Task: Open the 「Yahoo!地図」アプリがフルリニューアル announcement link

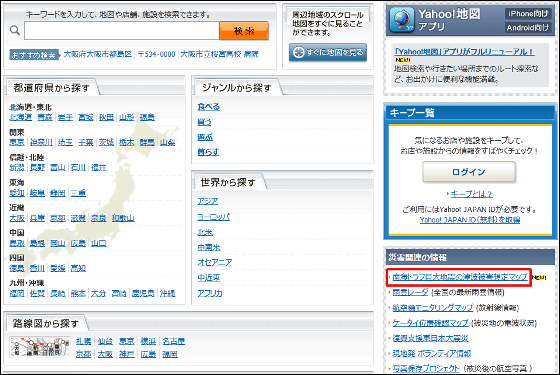Action: coord(464,51)
